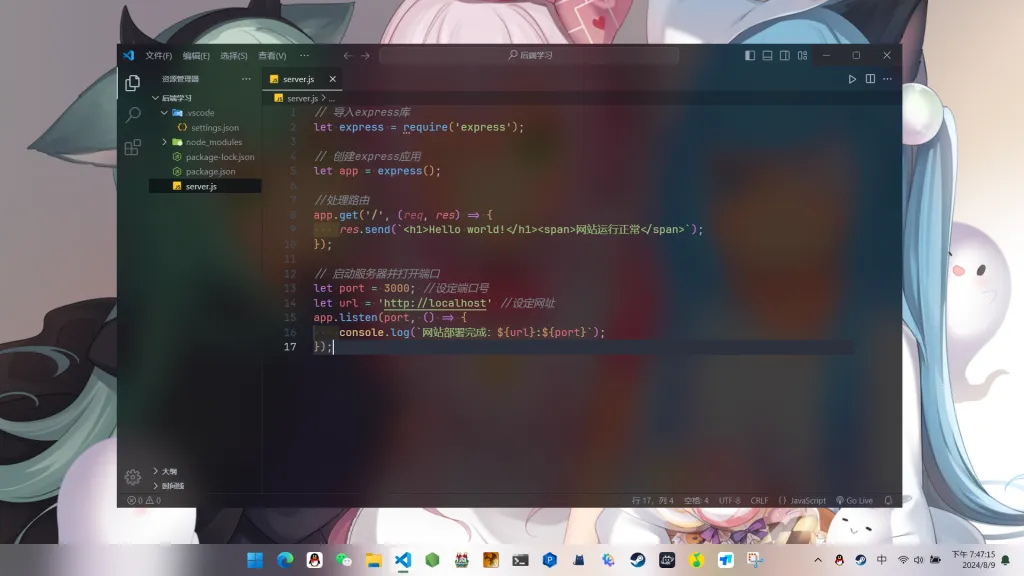1024x576 pixels.
Task: Open QQ penguin icon in taskbar
Action: pyautogui.click(x=315, y=560)
